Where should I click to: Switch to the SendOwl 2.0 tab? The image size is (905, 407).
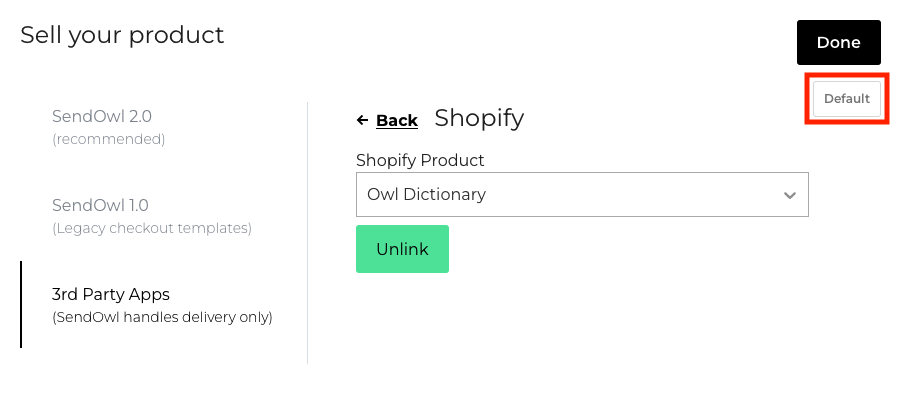102,116
